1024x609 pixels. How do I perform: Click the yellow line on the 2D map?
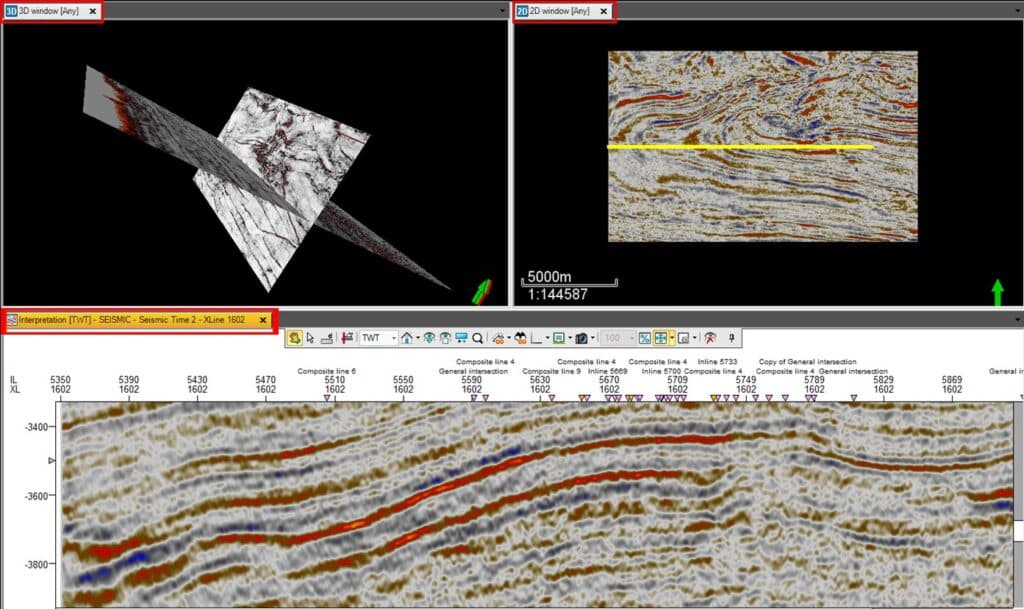pyautogui.click(x=740, y=147)
